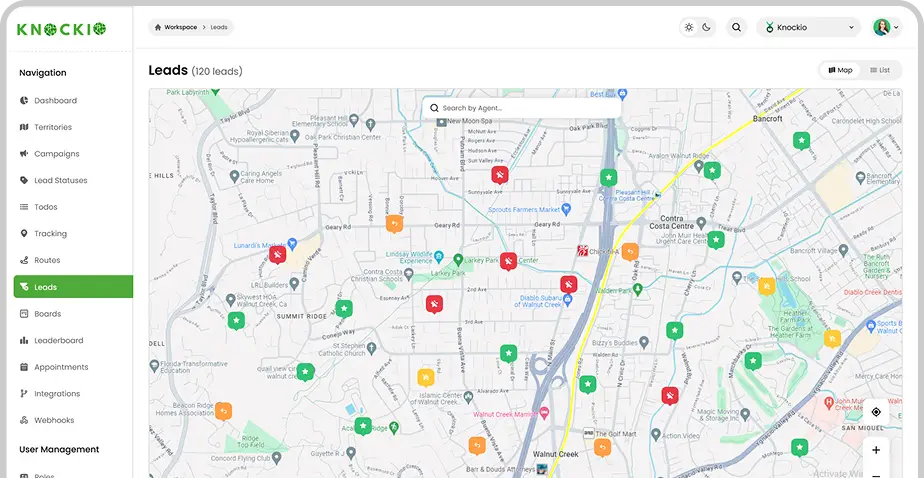Select green marker below Skywest HOA

coord(236,321)
